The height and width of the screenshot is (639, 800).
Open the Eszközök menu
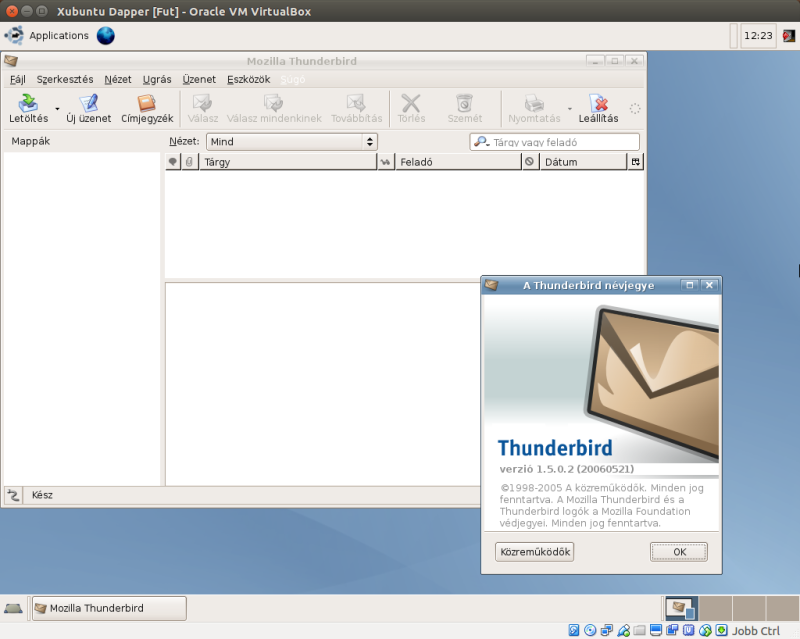click(248, 79)
